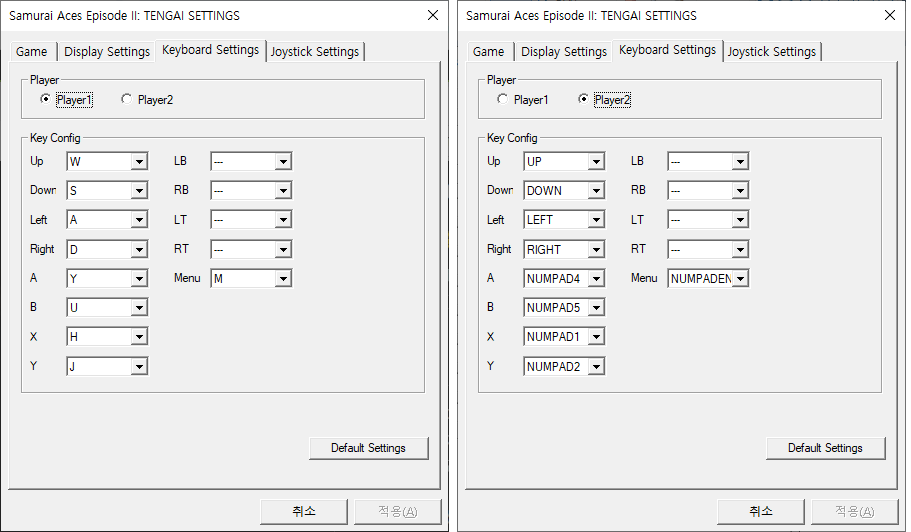Open Up key dropdown showing W
This screenshot has height=532, width=911.
click(x=107, y=161)
